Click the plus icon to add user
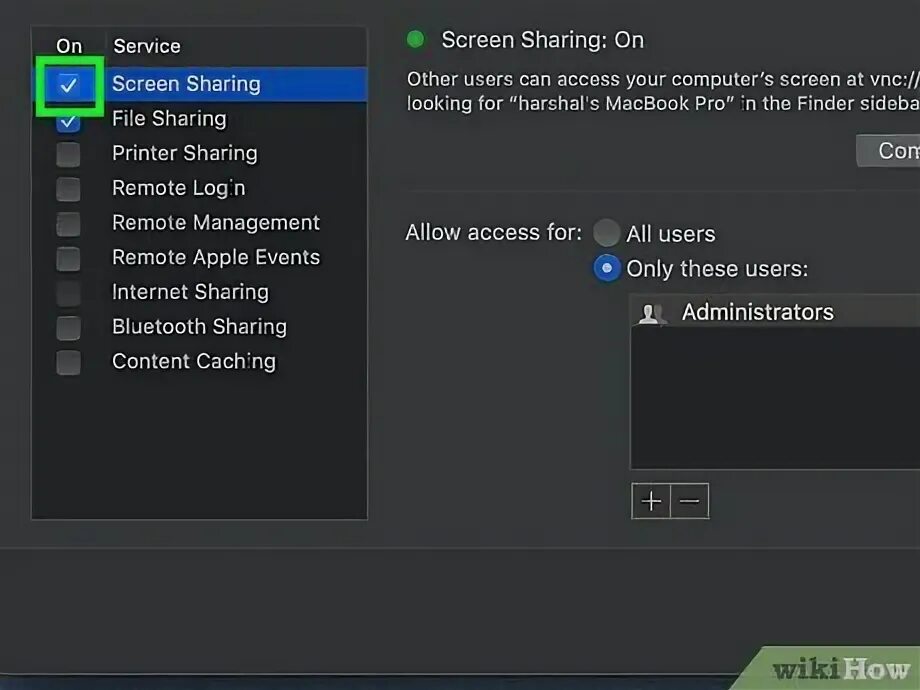 [x=651, y=501]
